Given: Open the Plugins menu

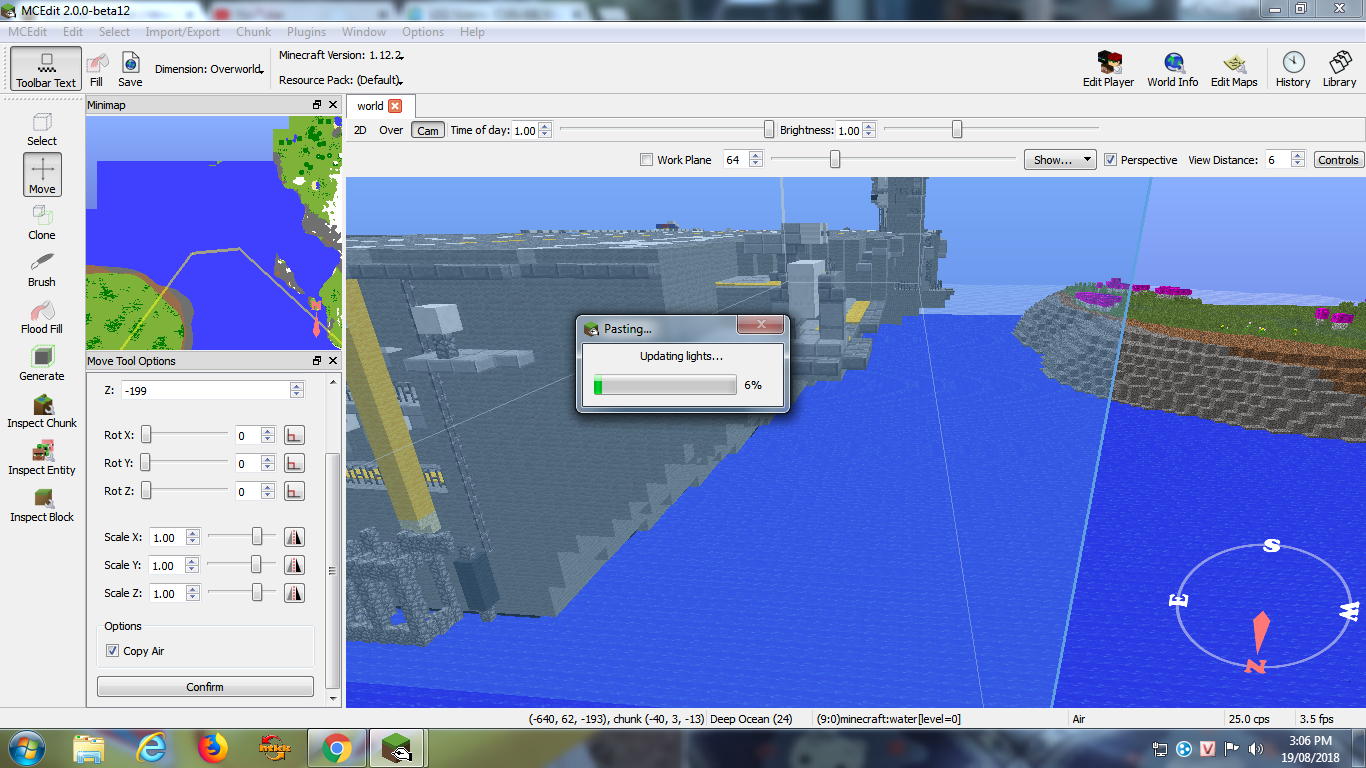Looking at the screenshot, I should 306,32.
